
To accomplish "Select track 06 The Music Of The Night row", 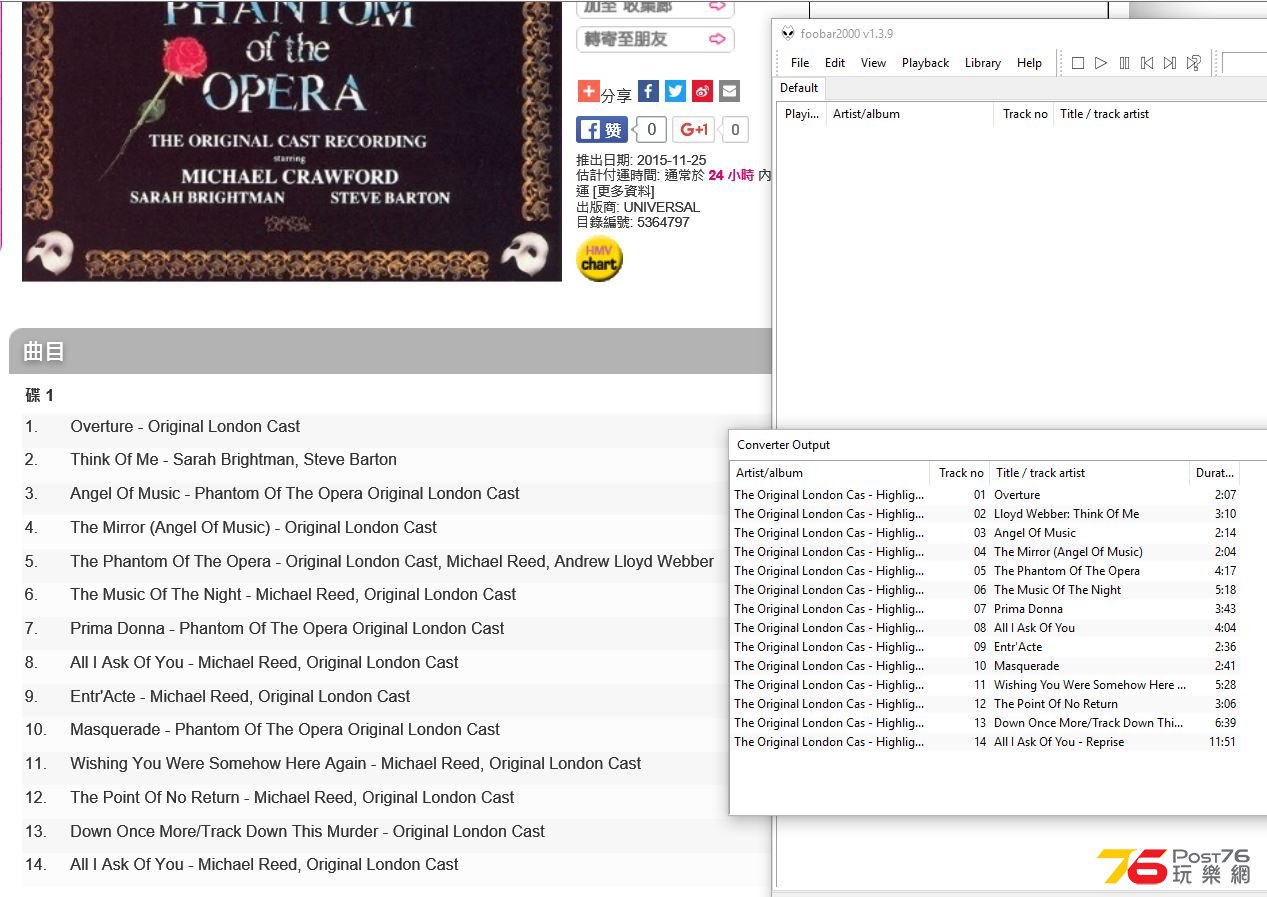I will (x=985, y=590).
